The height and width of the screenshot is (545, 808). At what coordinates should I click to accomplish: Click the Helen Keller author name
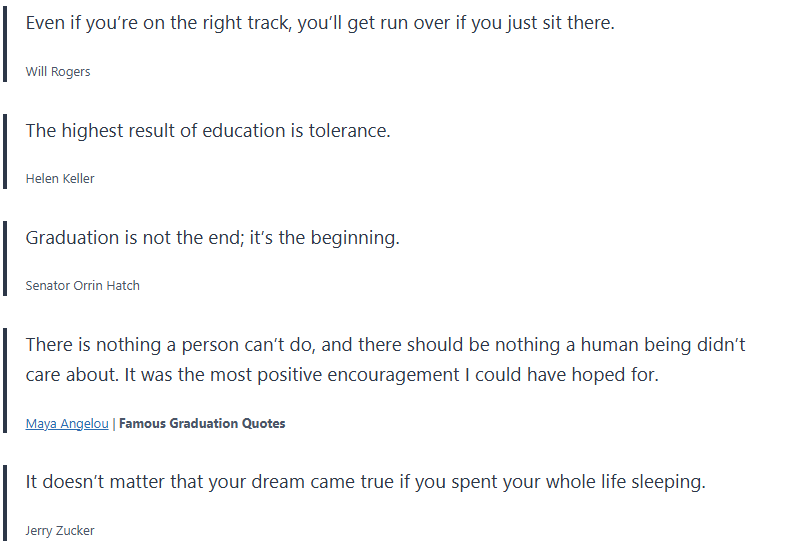tap(60, 178)
